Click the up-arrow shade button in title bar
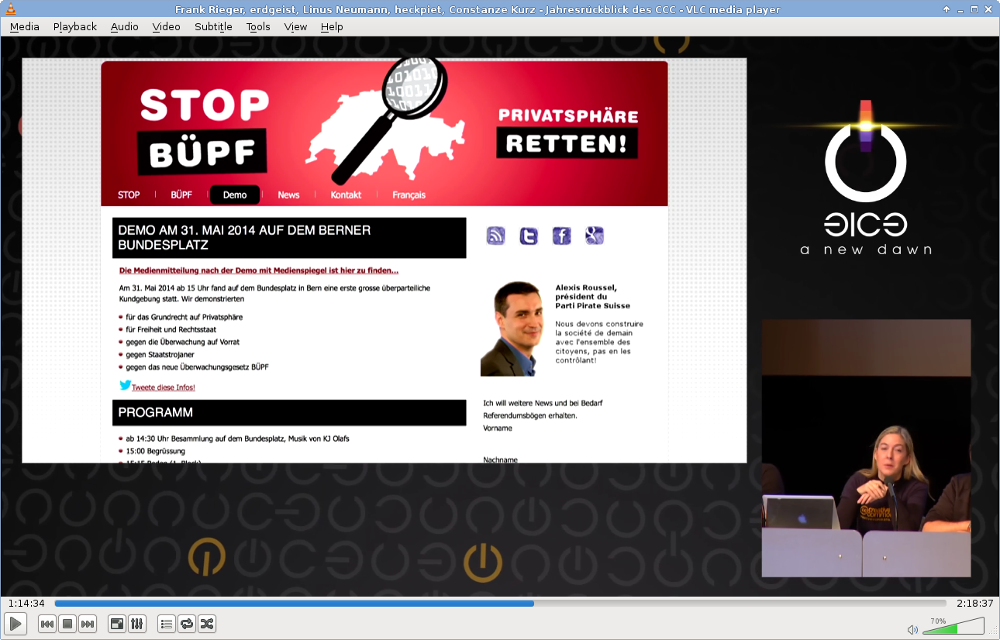1000x640 pixels. click(946, 9)
